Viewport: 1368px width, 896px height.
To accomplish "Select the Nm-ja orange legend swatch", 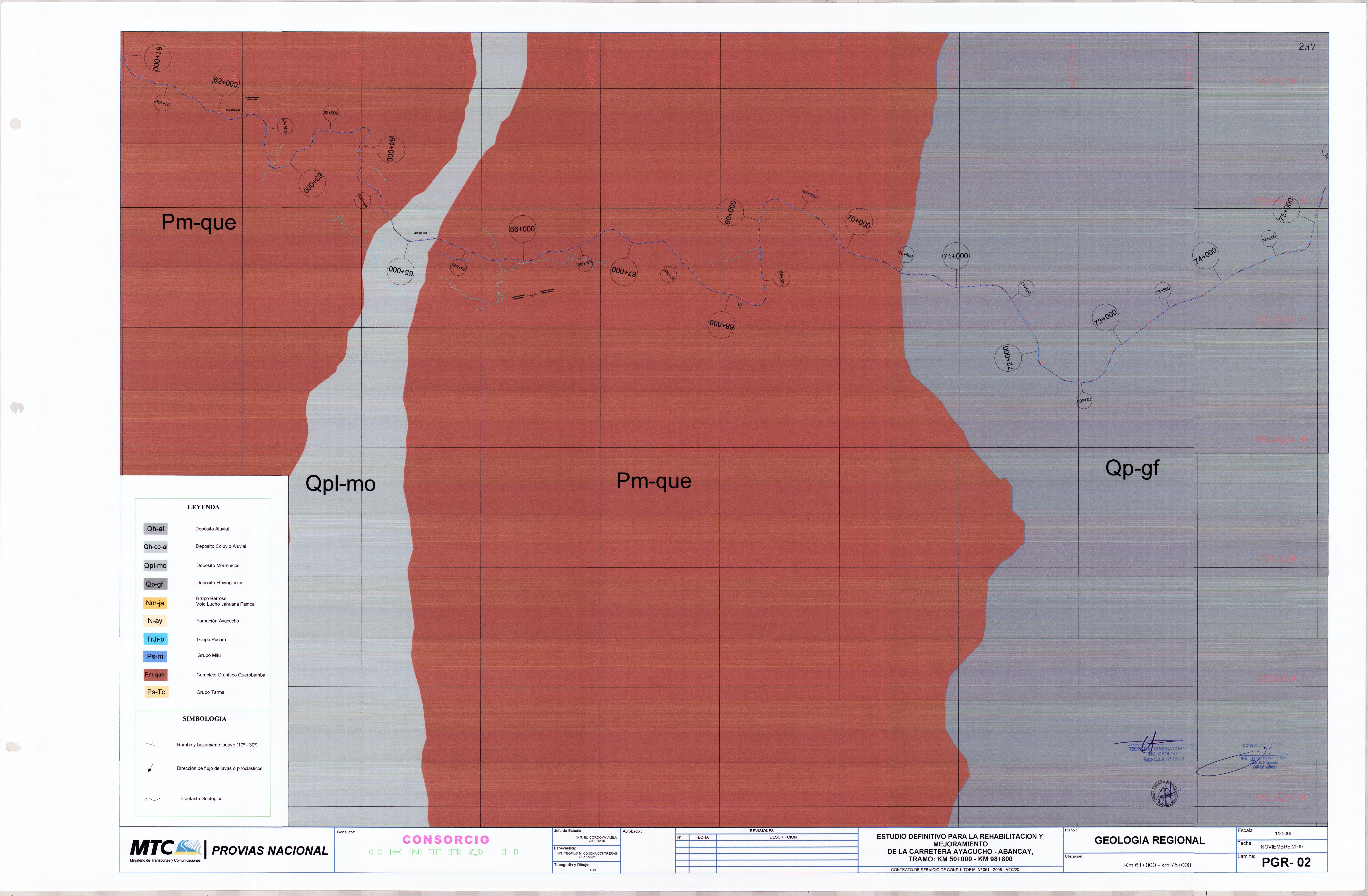I will coord(155,603).
